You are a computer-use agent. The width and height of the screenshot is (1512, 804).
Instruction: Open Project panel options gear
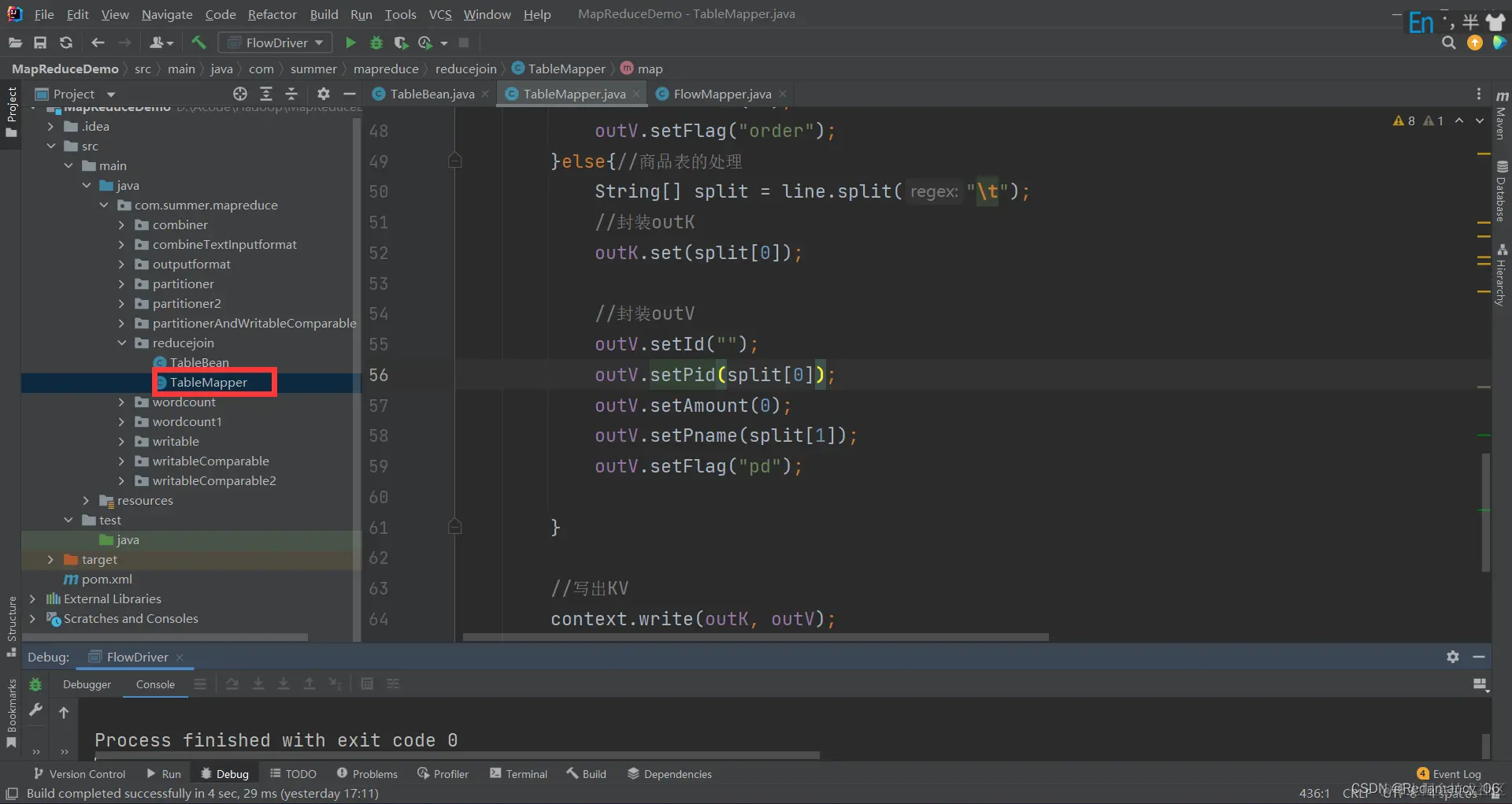tap(323, 94)
